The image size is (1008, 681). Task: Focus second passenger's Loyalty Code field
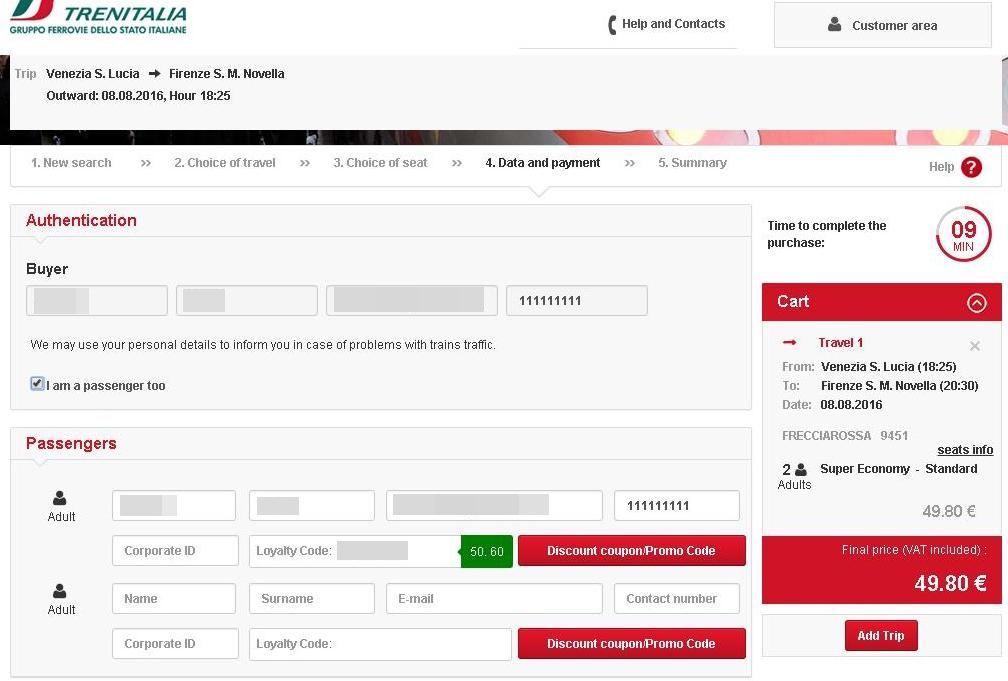(x=381, y=644)
